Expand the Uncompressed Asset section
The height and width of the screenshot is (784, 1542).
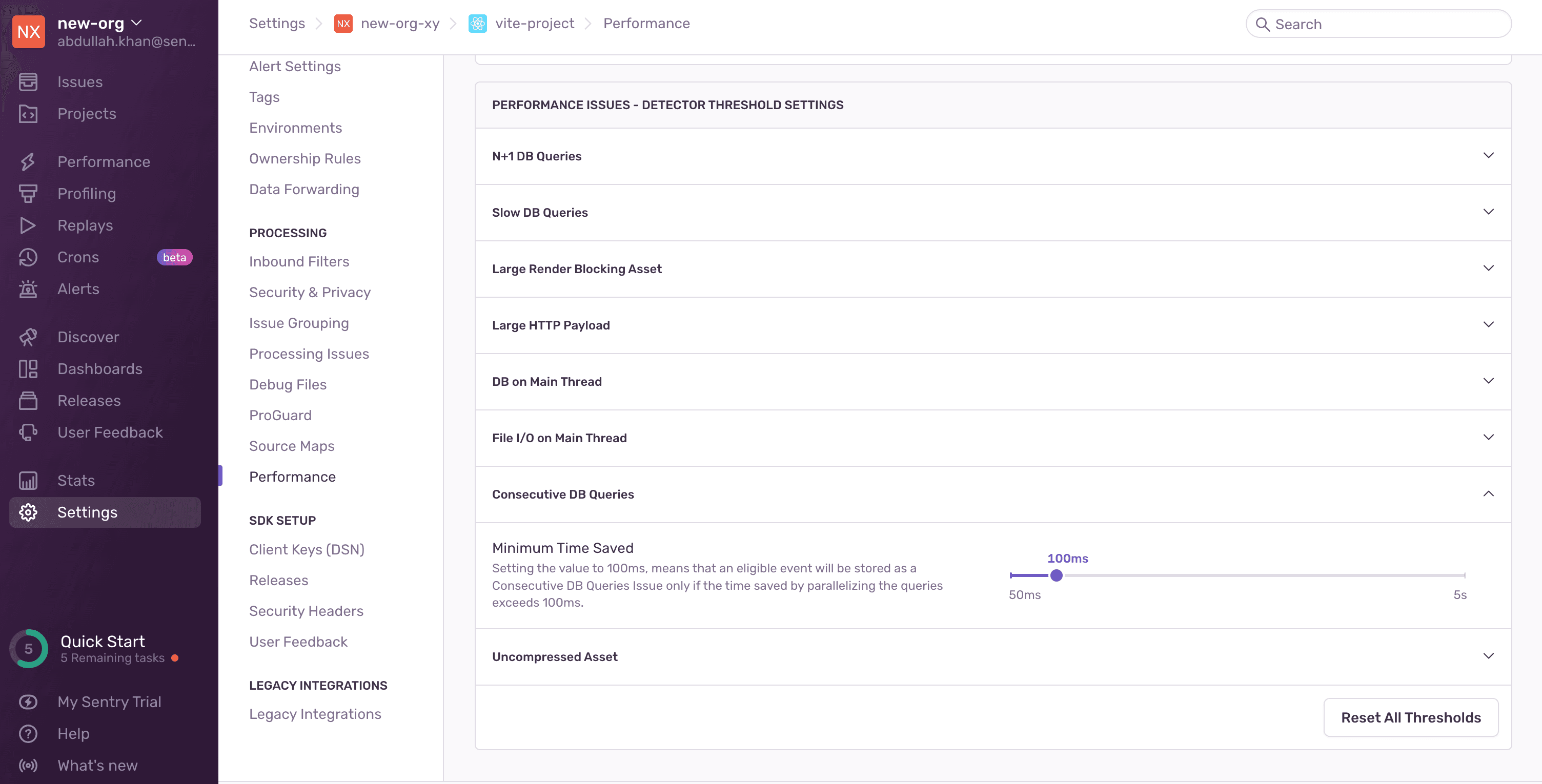pyautogui.click(x=1488, y=656)
